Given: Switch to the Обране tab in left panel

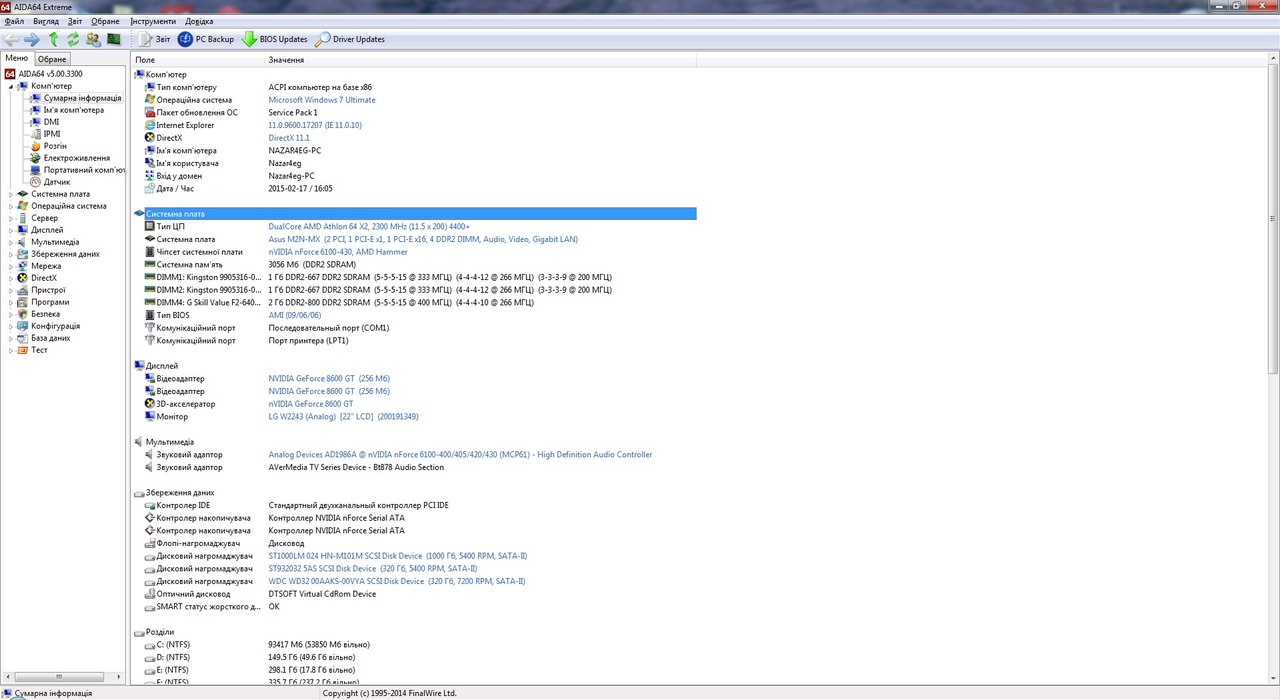Looking at the screenshot, I should (x=52, y=60).
